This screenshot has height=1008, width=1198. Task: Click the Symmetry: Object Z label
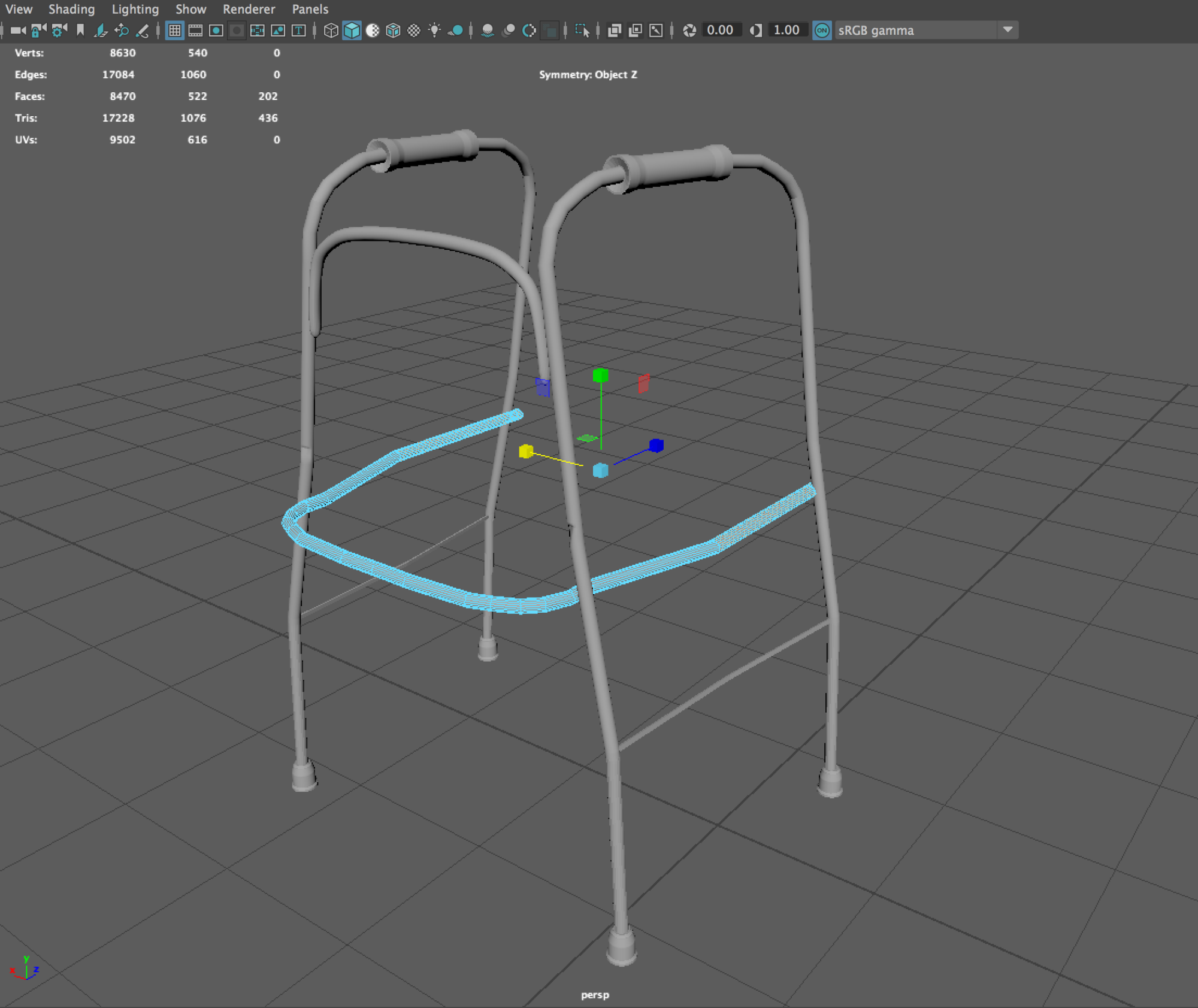(588, 74)
